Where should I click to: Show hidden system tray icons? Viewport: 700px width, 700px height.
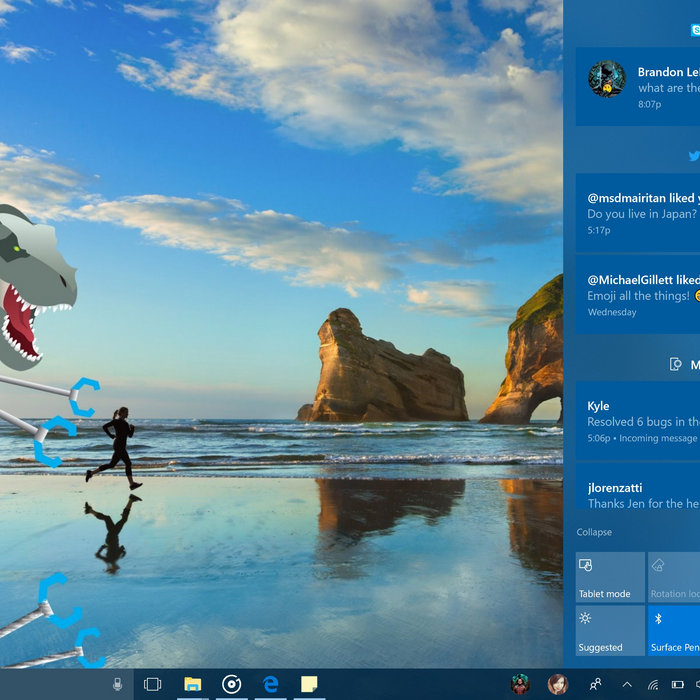pyautogui.click(x=627, y=685)
